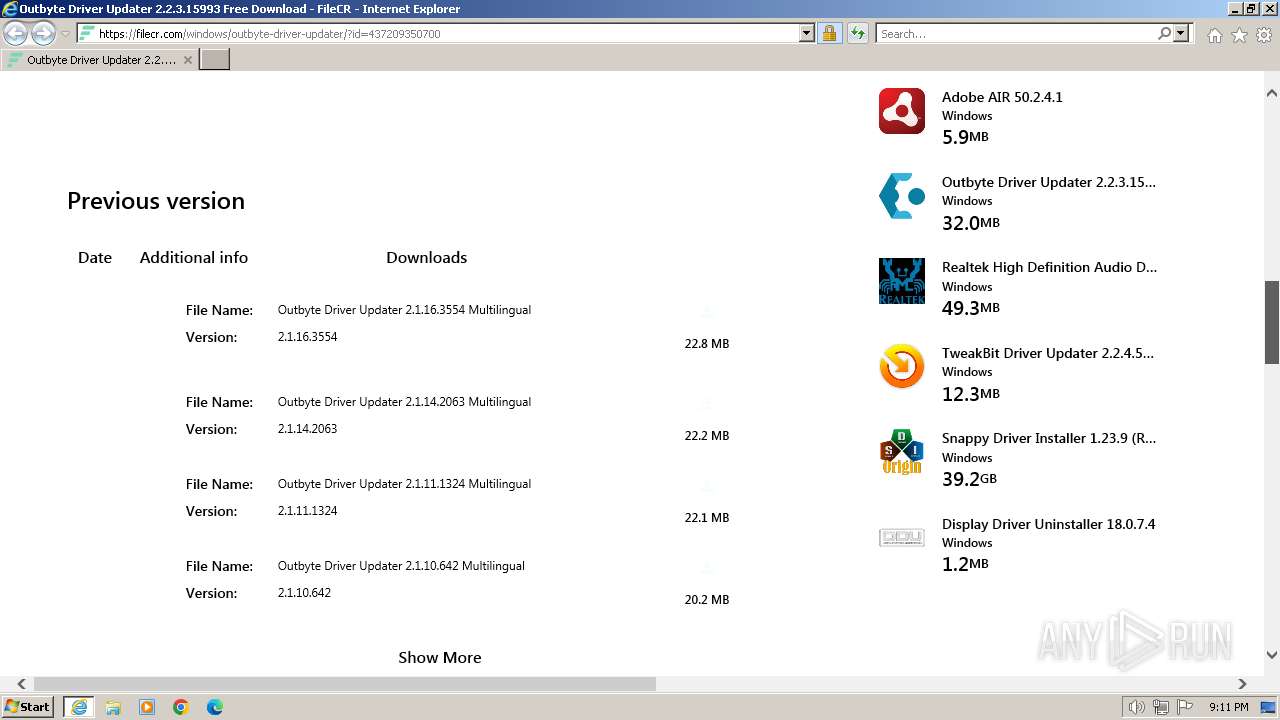Click the Additional info column header

[194, 257]
